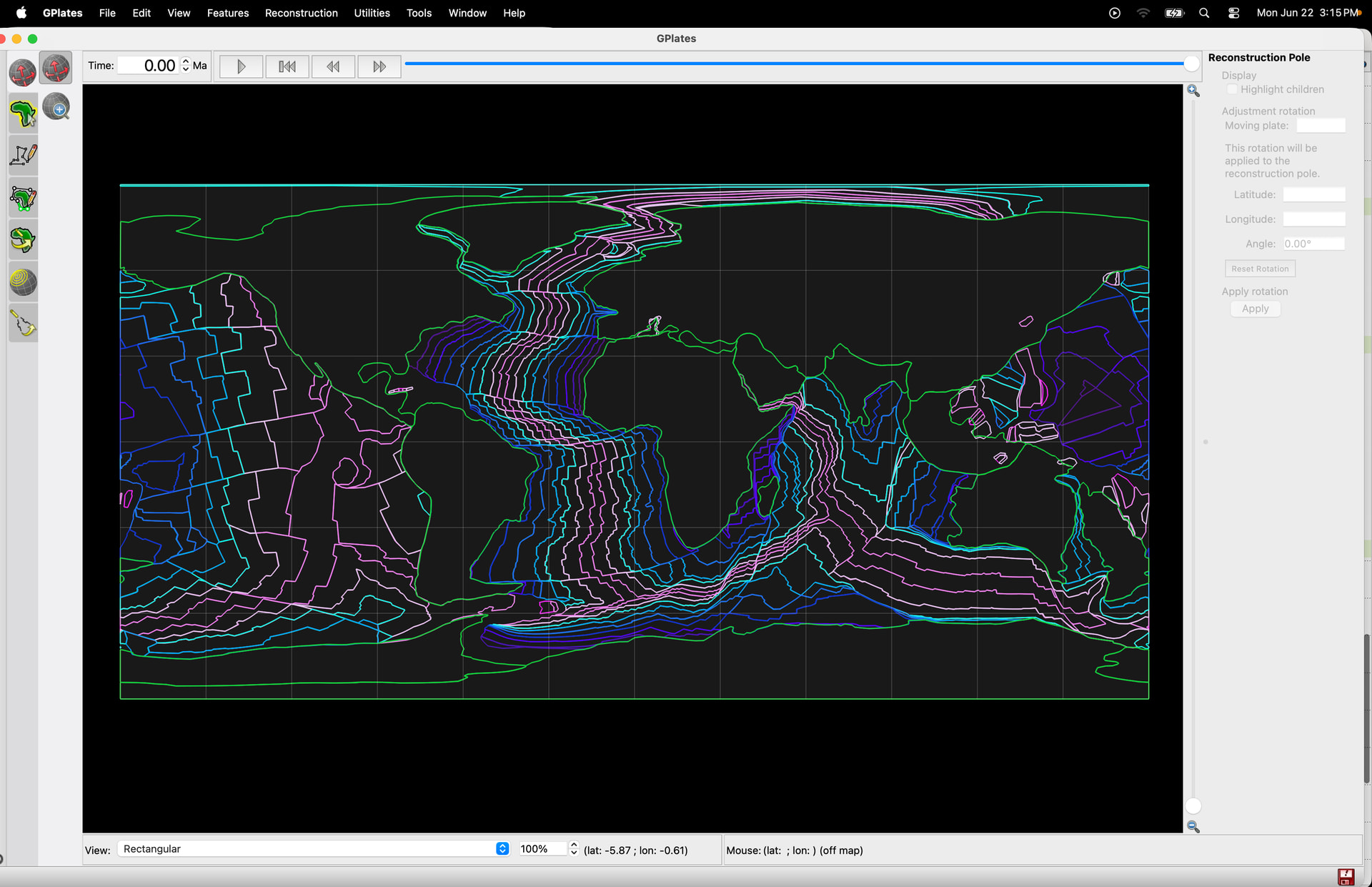Open the Utilities menu
This screenshot has width=1372, height=887.
click(372, 13)
